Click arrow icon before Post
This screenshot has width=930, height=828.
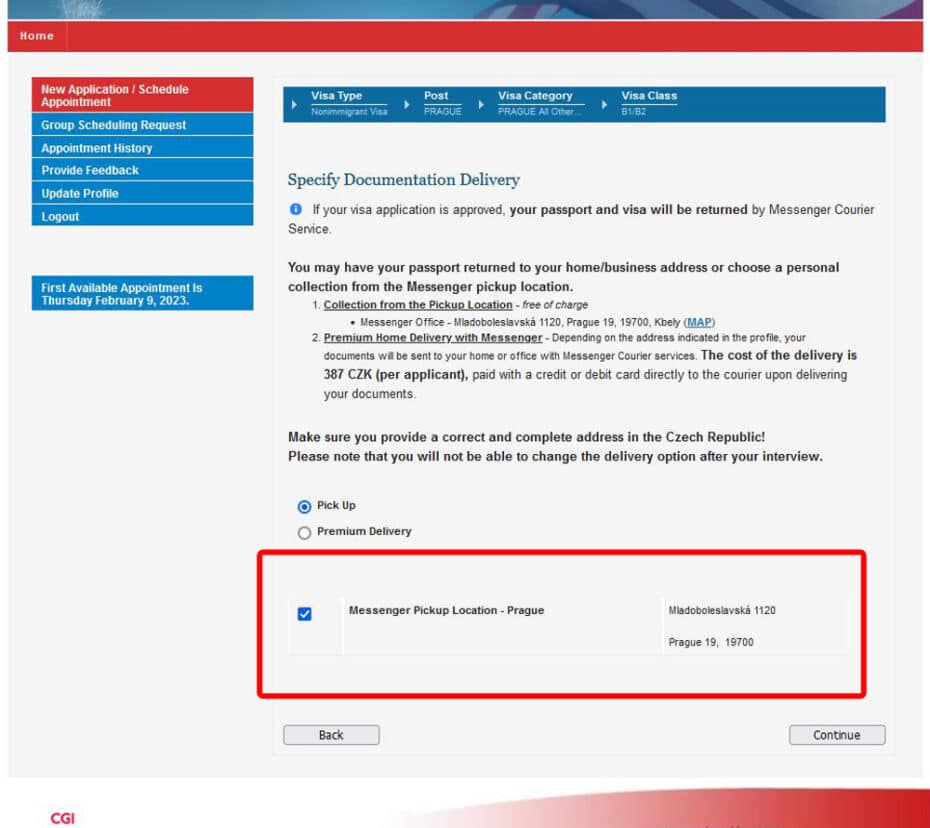407,104
